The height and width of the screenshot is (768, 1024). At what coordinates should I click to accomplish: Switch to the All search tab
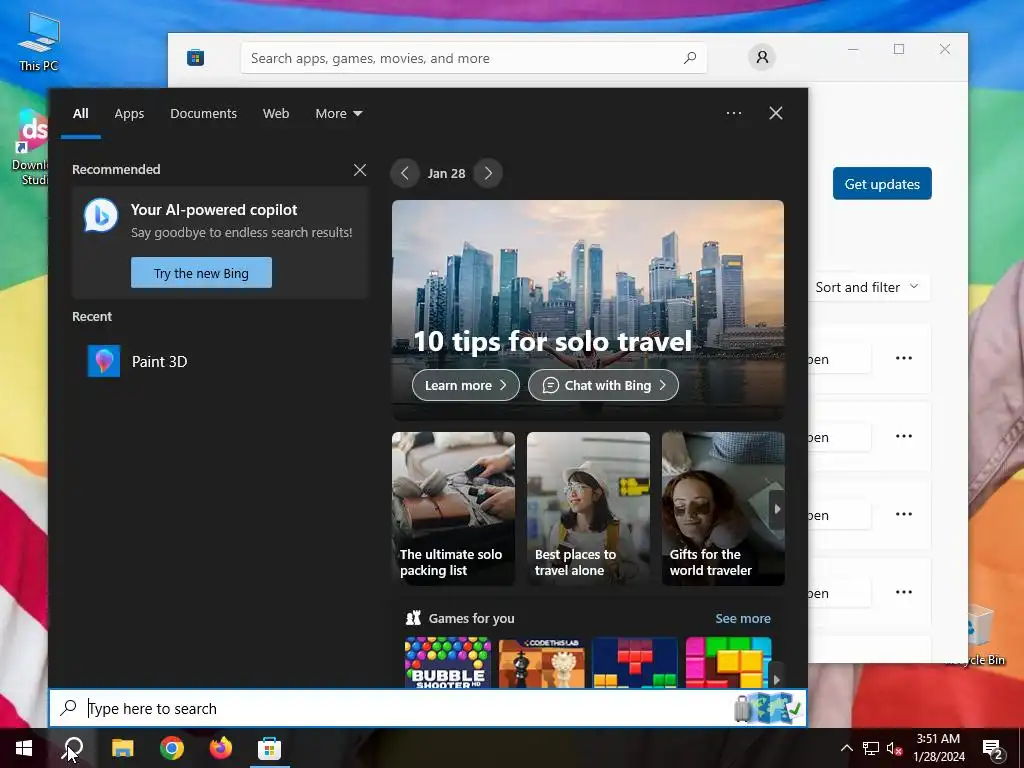tap(80, 114)
